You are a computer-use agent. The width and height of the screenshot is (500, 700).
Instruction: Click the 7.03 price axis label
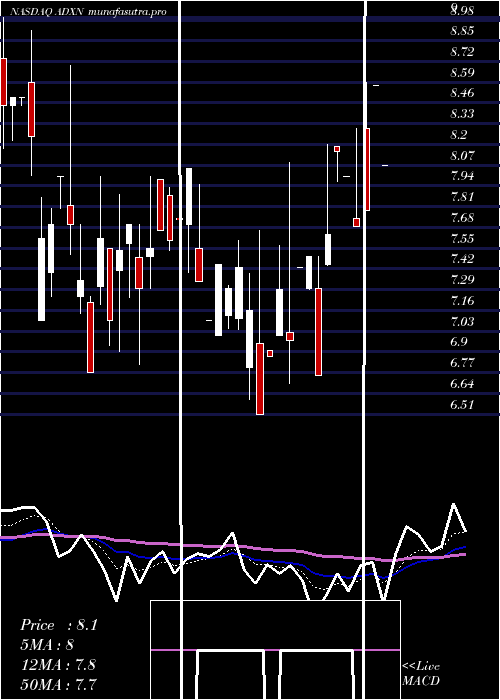(462, 321)
